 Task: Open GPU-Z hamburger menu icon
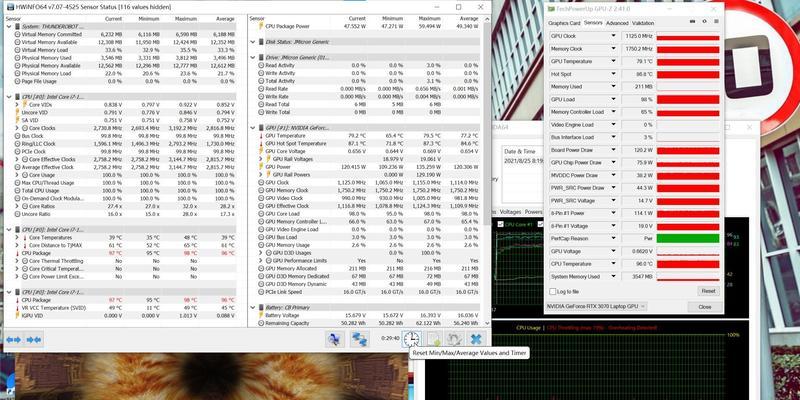pyautogui.click(x=716, y=21)
